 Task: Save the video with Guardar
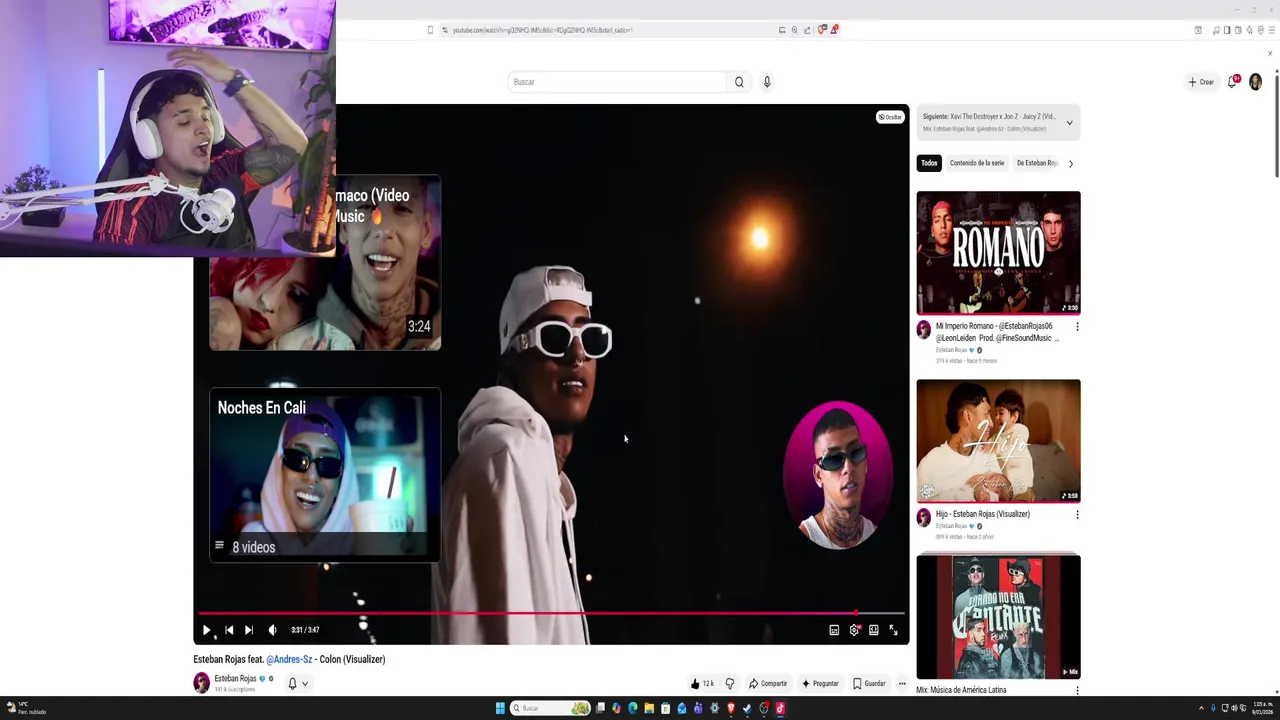tap(869, 684)
